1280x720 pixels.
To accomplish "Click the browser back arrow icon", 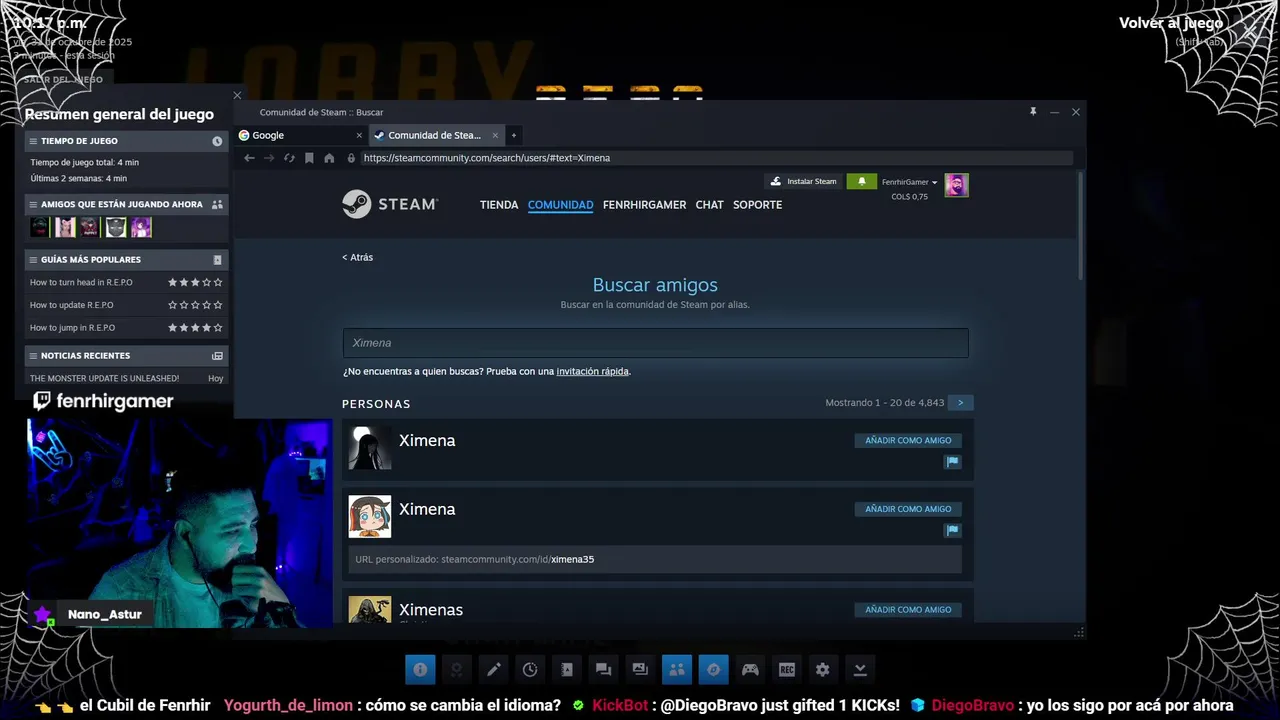I will click(249, 158).
